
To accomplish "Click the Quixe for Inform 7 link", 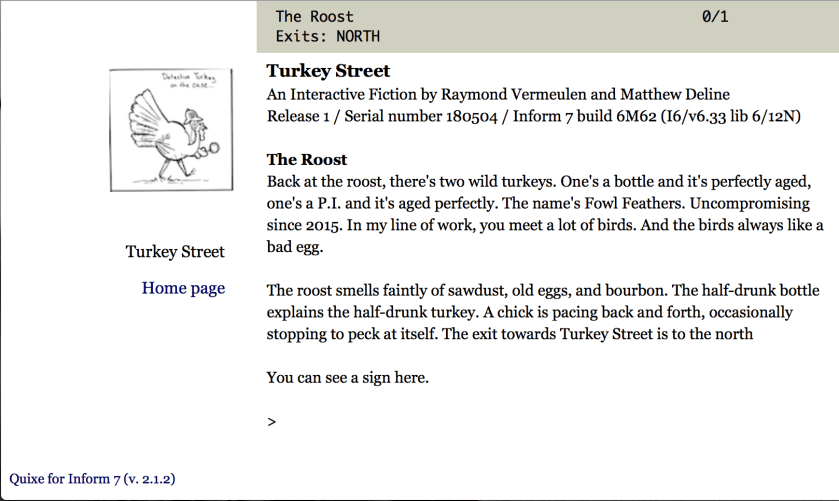I will 92,478.
